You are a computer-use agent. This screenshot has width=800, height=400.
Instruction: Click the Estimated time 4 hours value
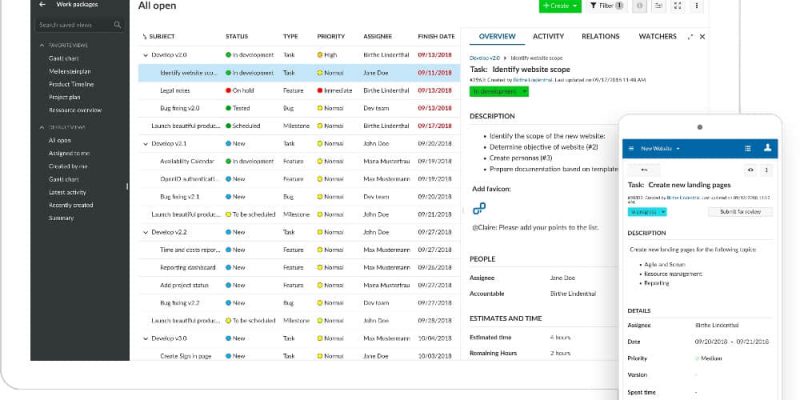tap(560, 338)
